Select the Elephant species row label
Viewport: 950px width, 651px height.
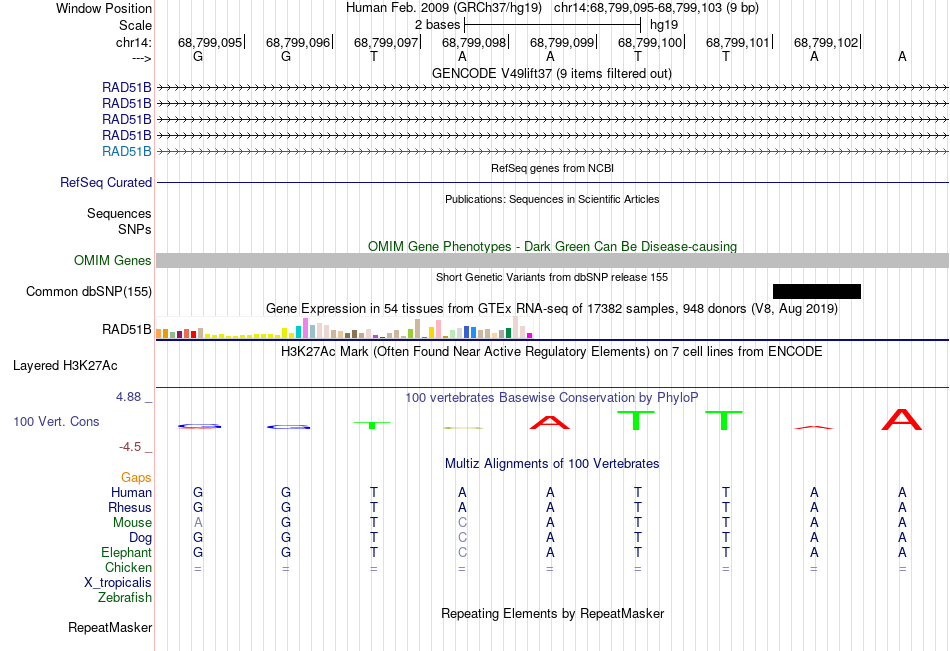pos(127,552)
